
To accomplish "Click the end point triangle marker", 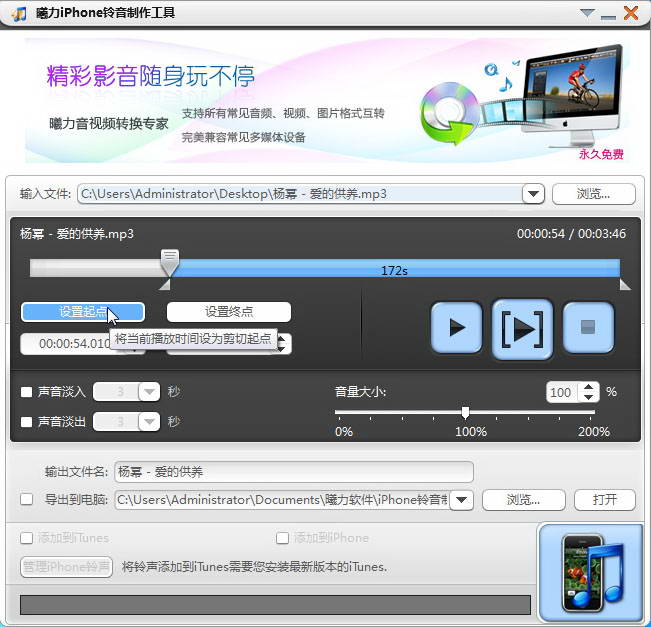I will tap(625, 285).
